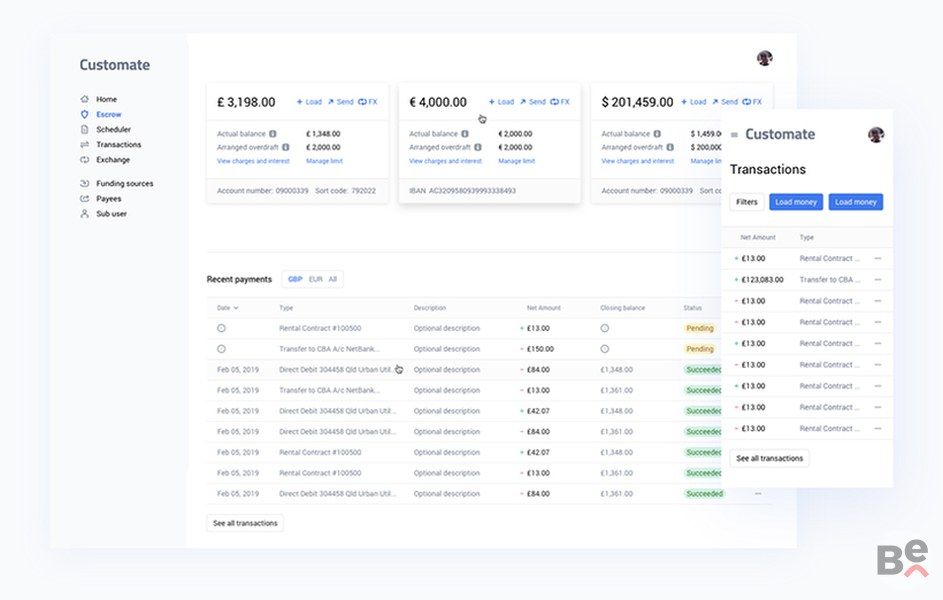Click info icon beside GBP Actual balance
943x600 pixels.
pyautogui.click(x=272, y=134)
